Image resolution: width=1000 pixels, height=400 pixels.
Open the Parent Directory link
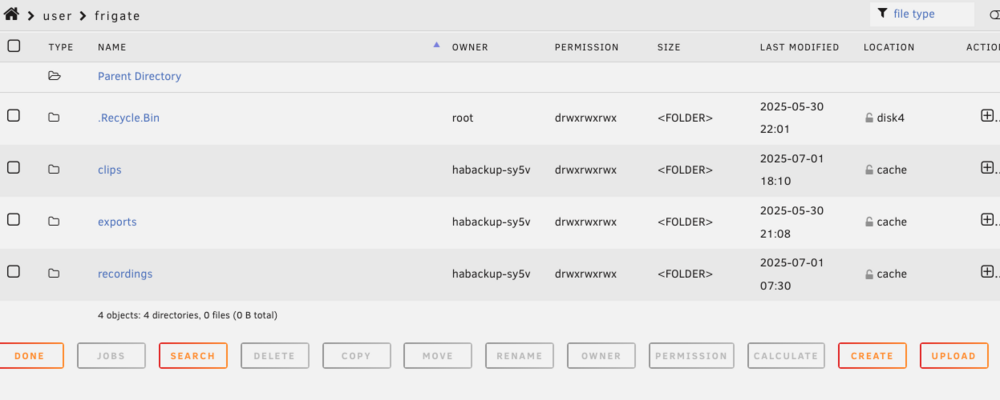(x=139, y=76)
